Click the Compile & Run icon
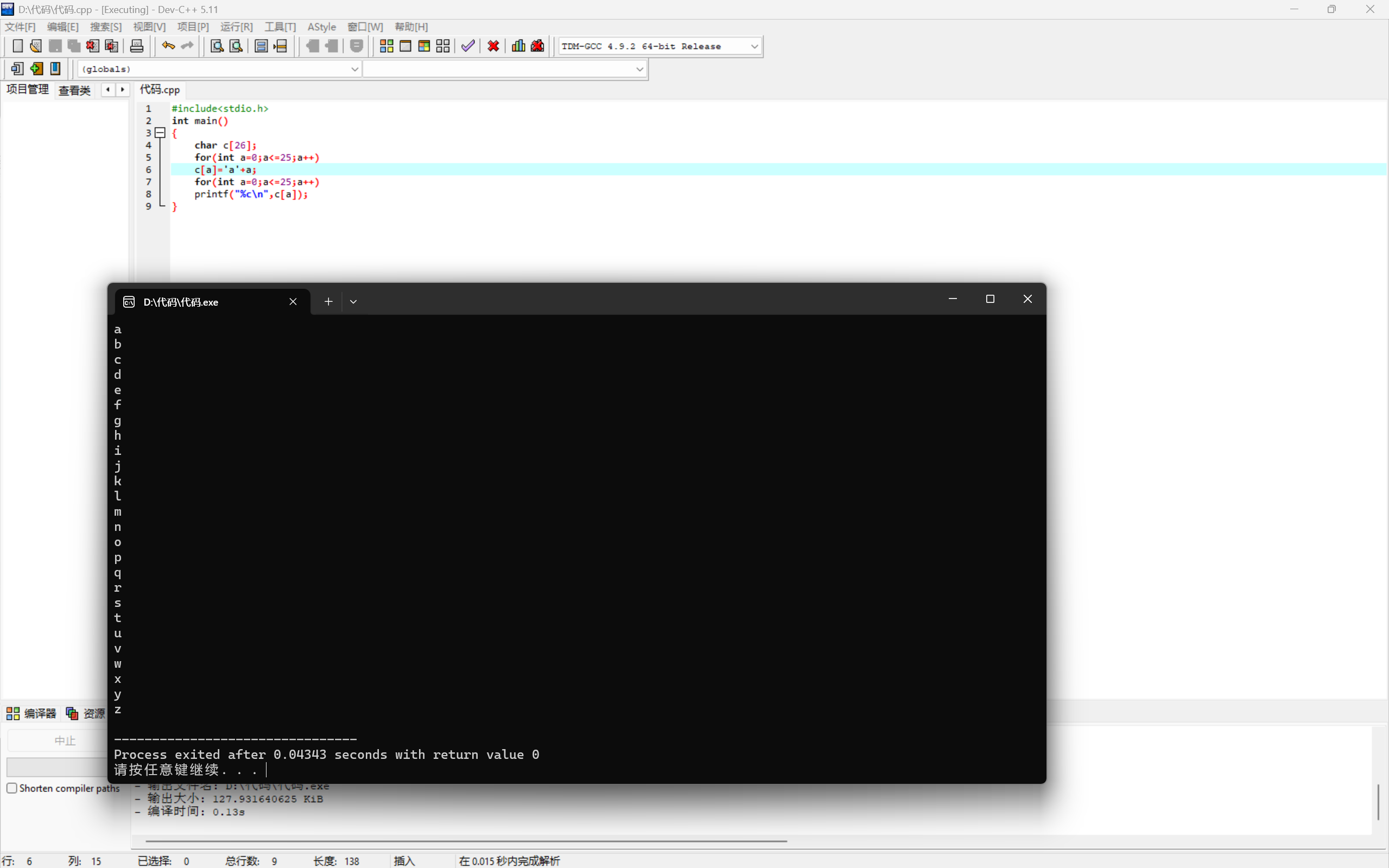The height and width of the screenshot is (868, 1389). pyautogui.click(x=424, y=46)
